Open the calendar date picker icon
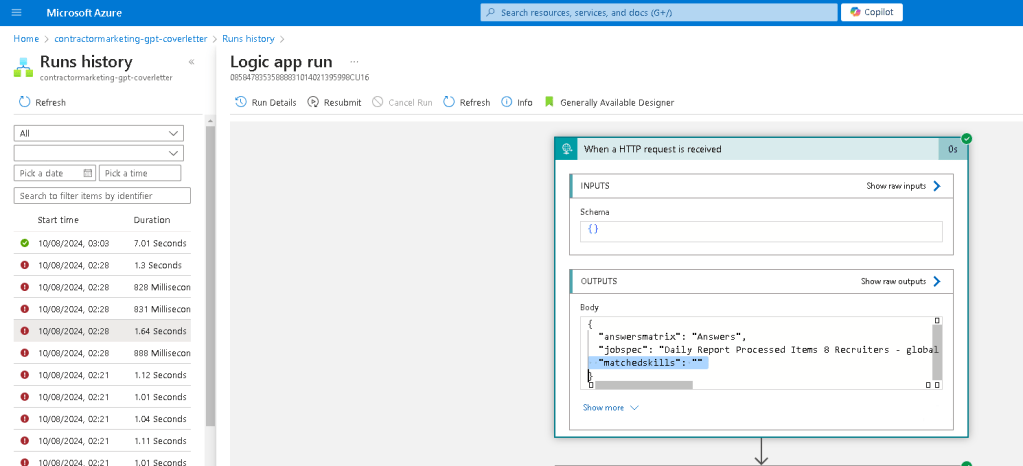Screen dimensions: 1023x466 (x=89, y=173)
